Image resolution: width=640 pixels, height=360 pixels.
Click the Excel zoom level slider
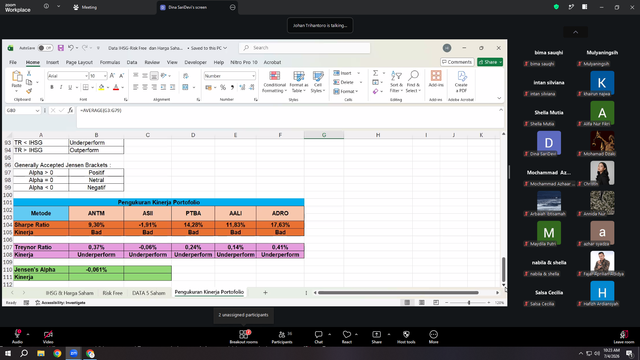[469, 302]
